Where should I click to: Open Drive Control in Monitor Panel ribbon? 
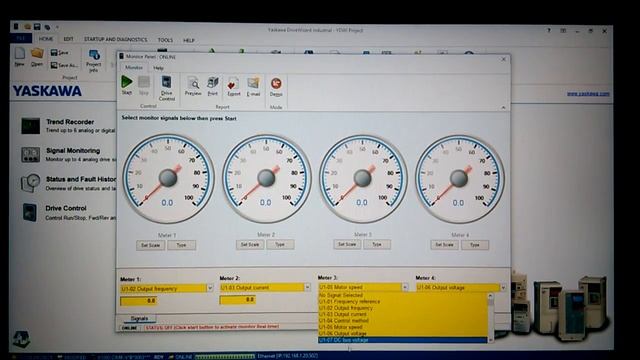[167, 88]
